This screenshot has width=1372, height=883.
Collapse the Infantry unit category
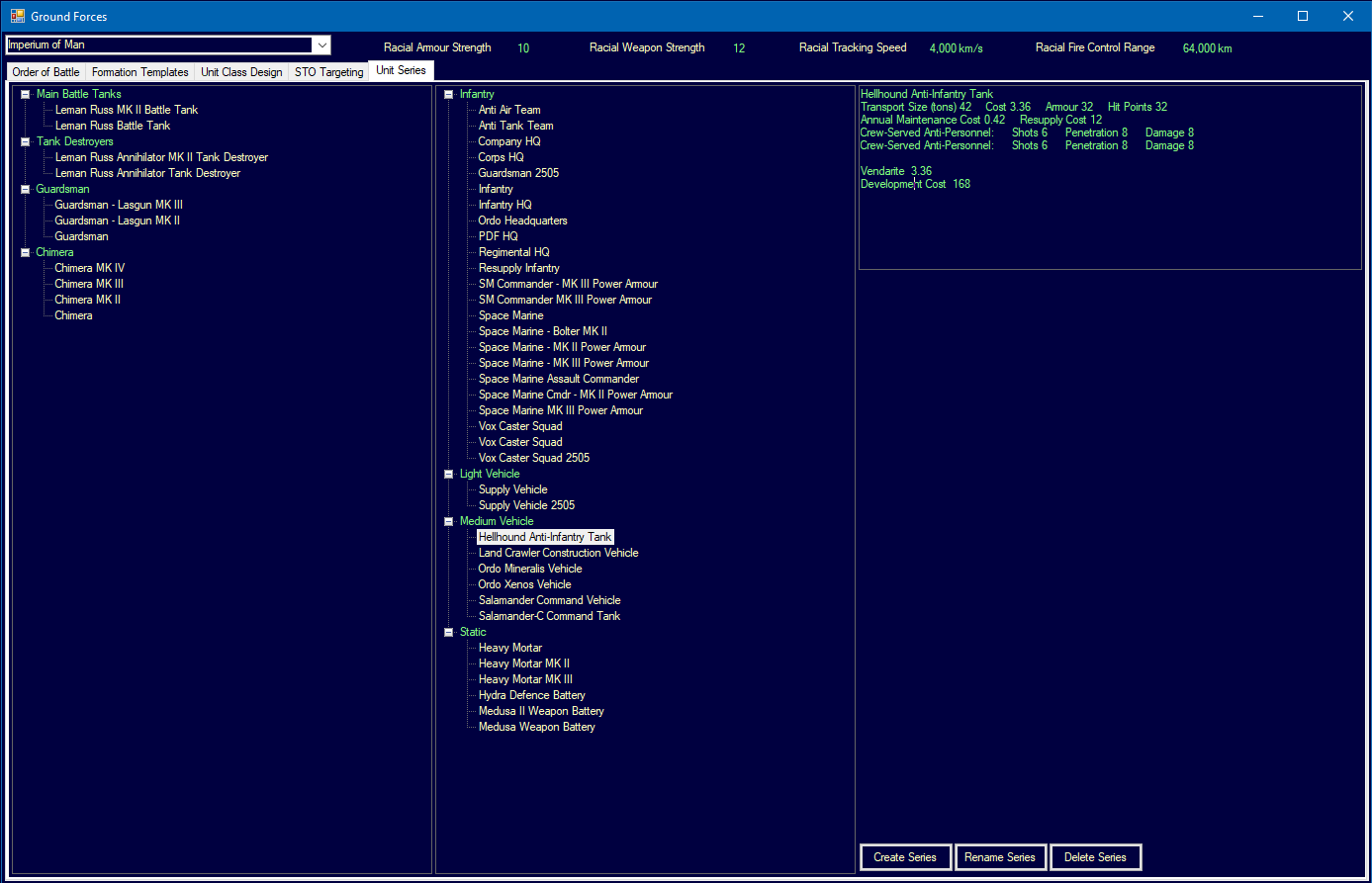[x=448, y=94]
